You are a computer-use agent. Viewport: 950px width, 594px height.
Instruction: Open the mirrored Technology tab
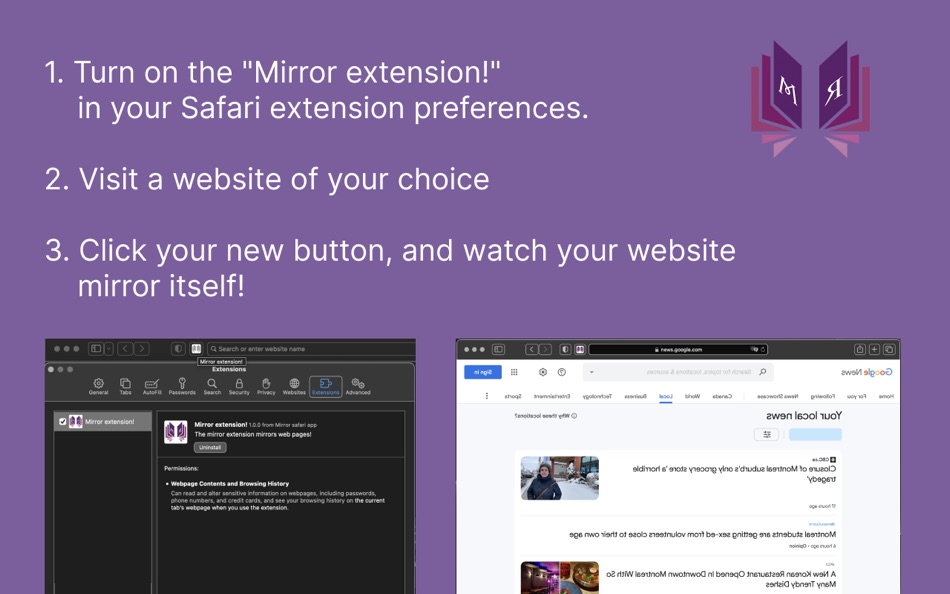click(x=597, y=396)
